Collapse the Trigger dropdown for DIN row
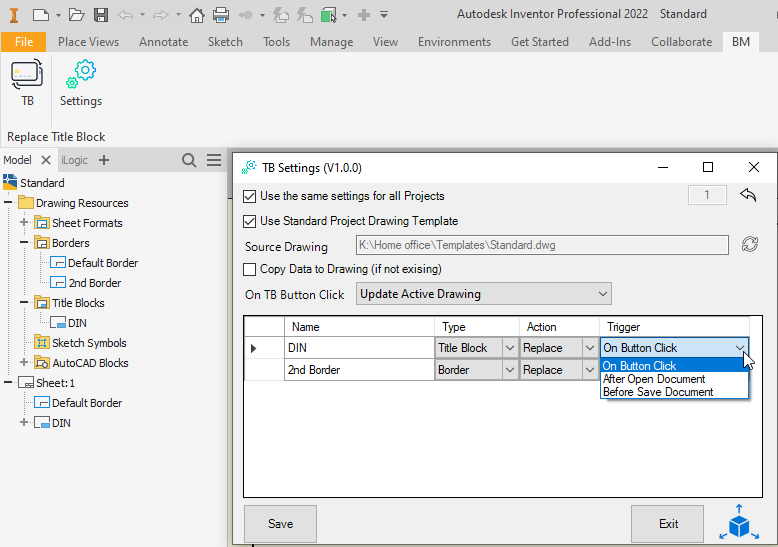778x547 pixels. click(740, 348)
